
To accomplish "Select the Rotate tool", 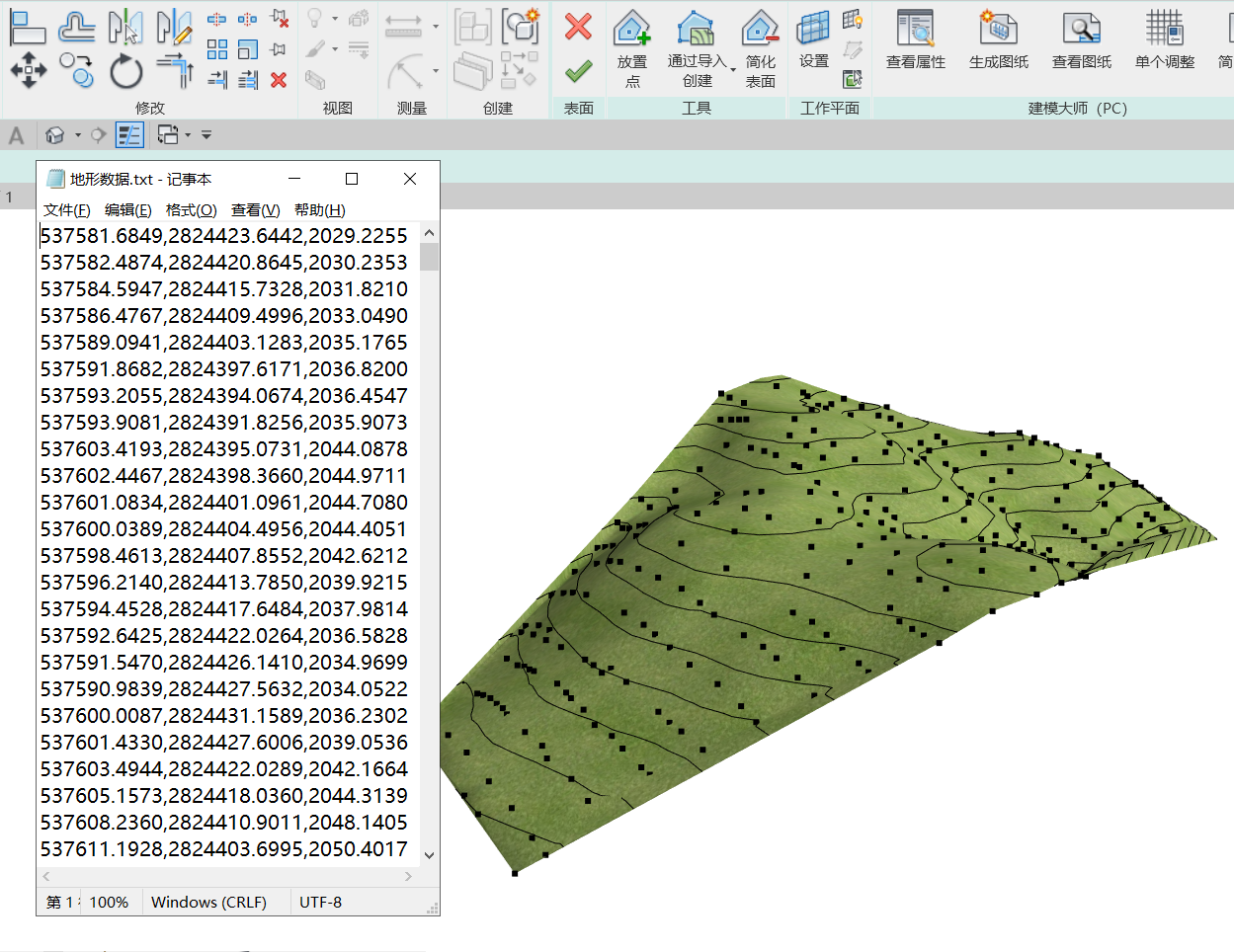I will (x=125, y=71).
